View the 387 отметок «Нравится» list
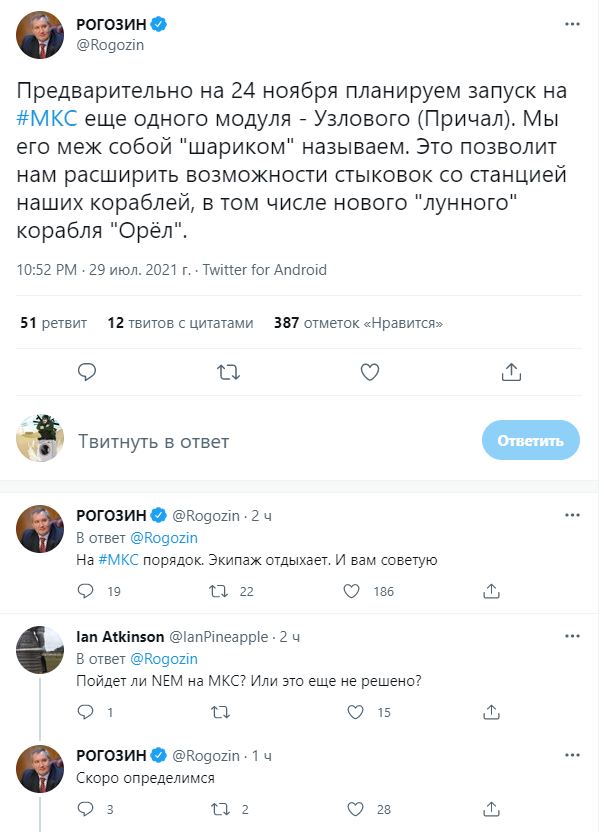Screen dimensions: 604x832 [358, 323]
